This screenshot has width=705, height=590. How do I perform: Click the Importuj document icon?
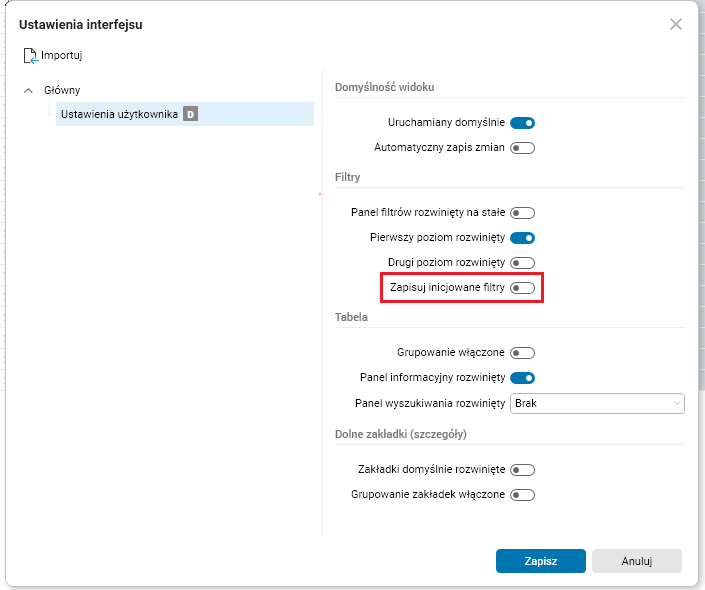[x=30, y=55]
